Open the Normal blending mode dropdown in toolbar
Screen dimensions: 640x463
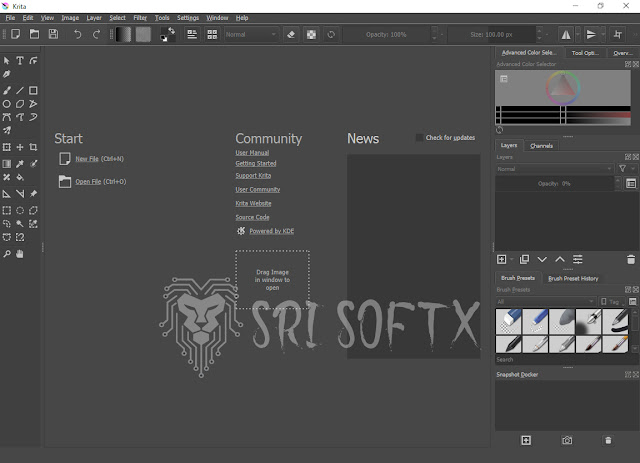coord(251,35)
